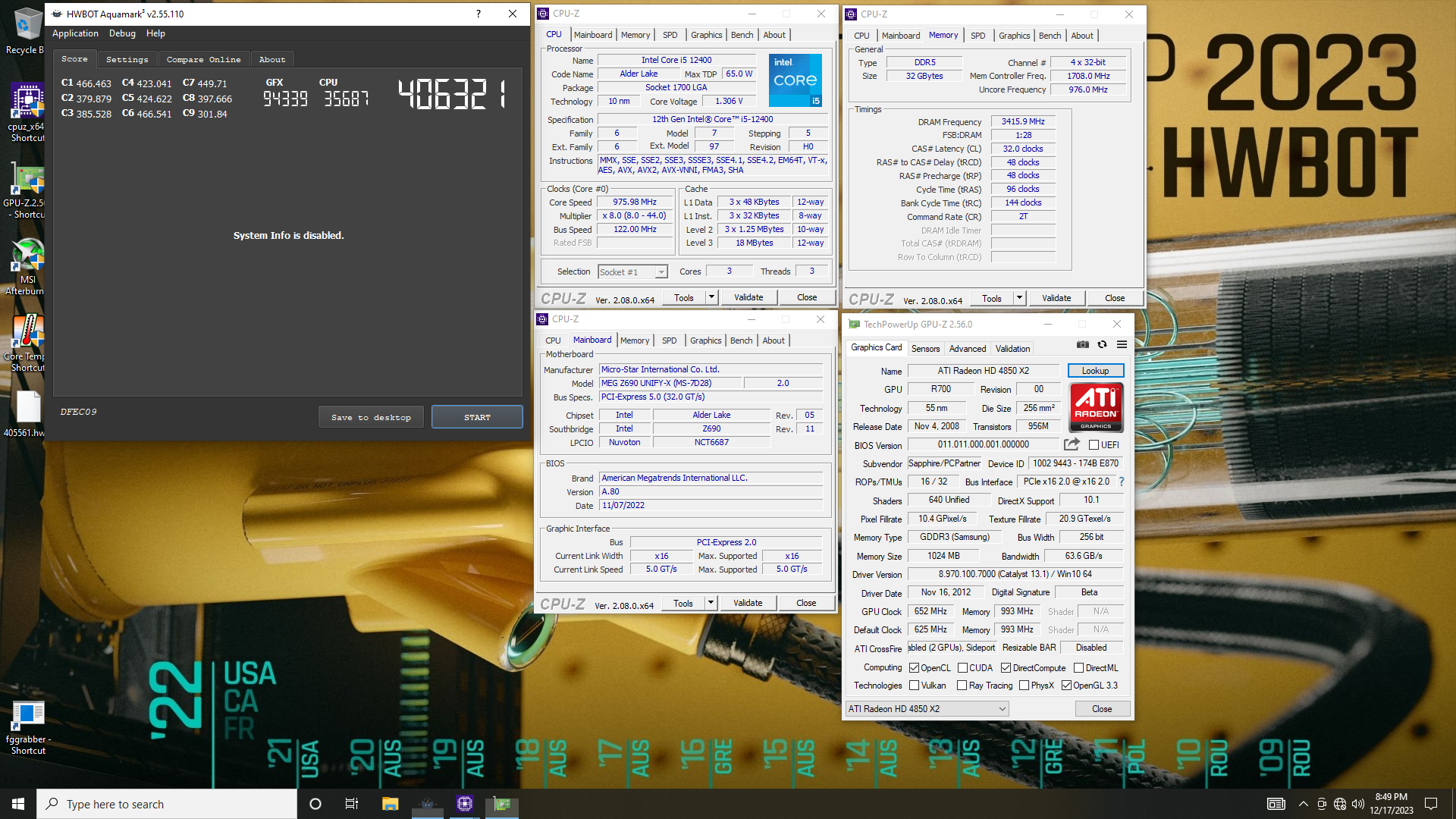Open Aquamark Debug menu

click(x=122, y=33)
